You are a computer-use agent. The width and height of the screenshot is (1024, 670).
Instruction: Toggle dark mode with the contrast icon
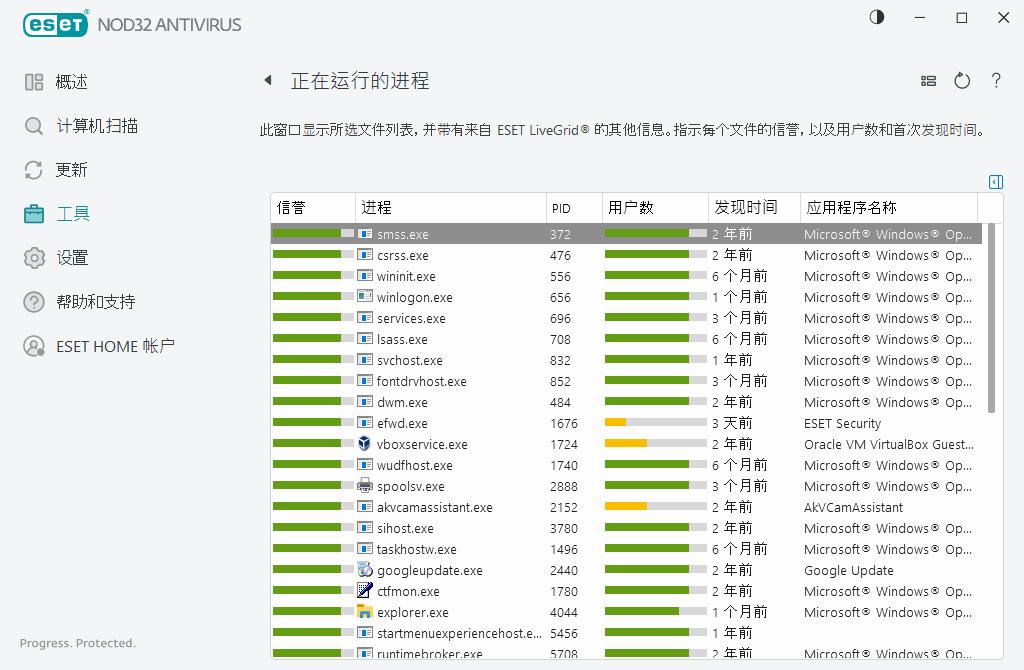click(x=876, y=17)
